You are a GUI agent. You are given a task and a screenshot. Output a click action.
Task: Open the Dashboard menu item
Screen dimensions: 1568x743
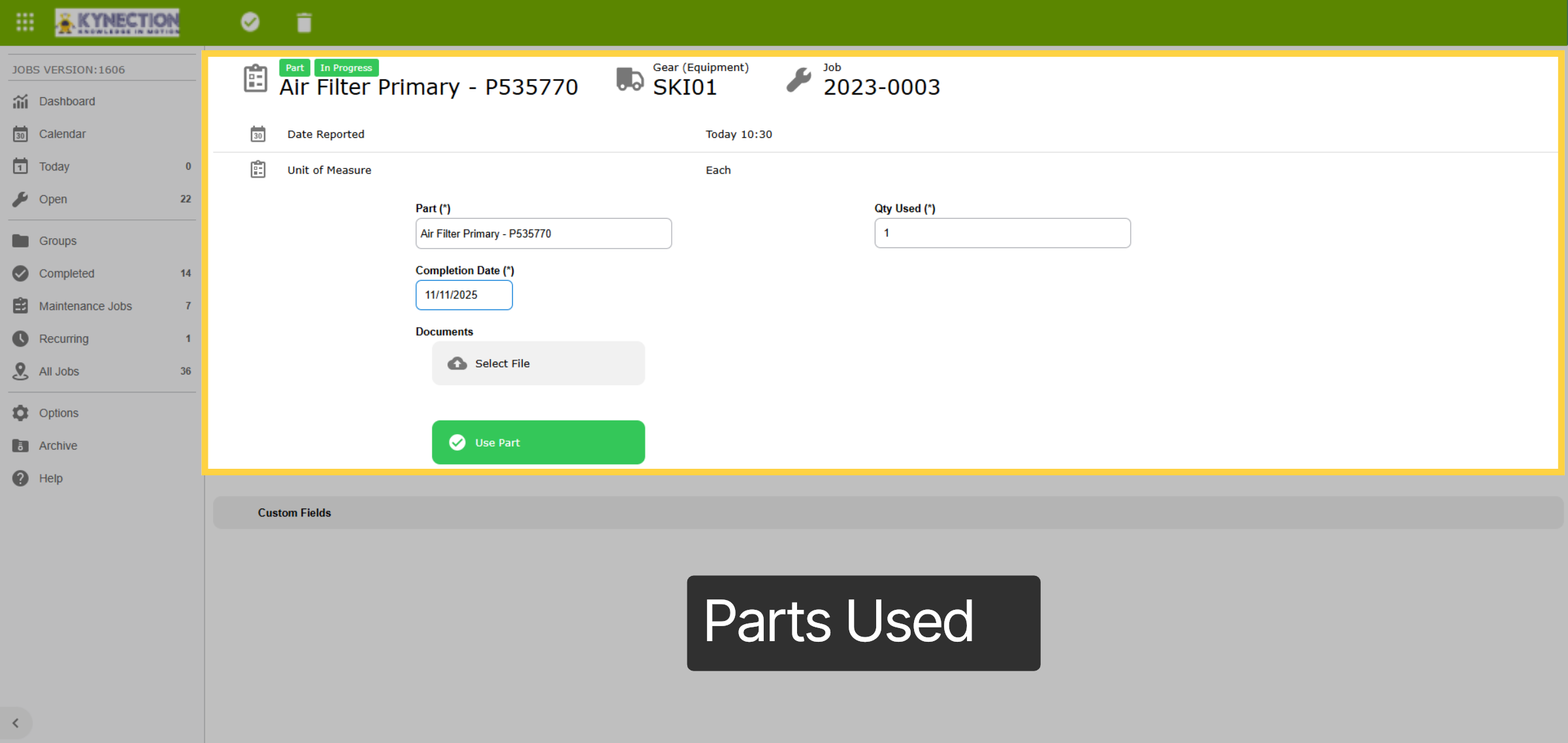pyautogui.click(x=102, y=101)
